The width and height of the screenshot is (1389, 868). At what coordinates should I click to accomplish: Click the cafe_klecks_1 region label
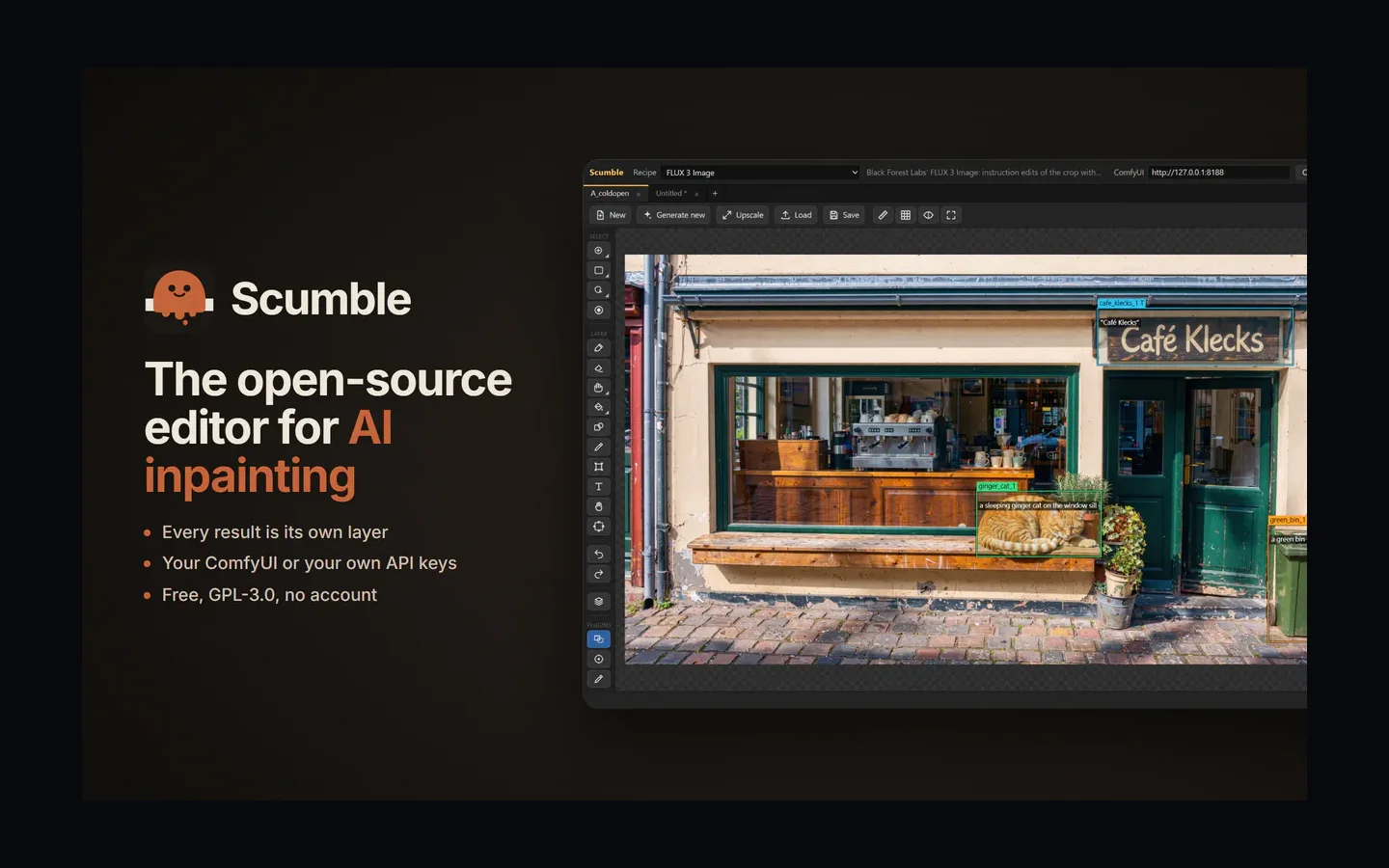(1122, 303)
